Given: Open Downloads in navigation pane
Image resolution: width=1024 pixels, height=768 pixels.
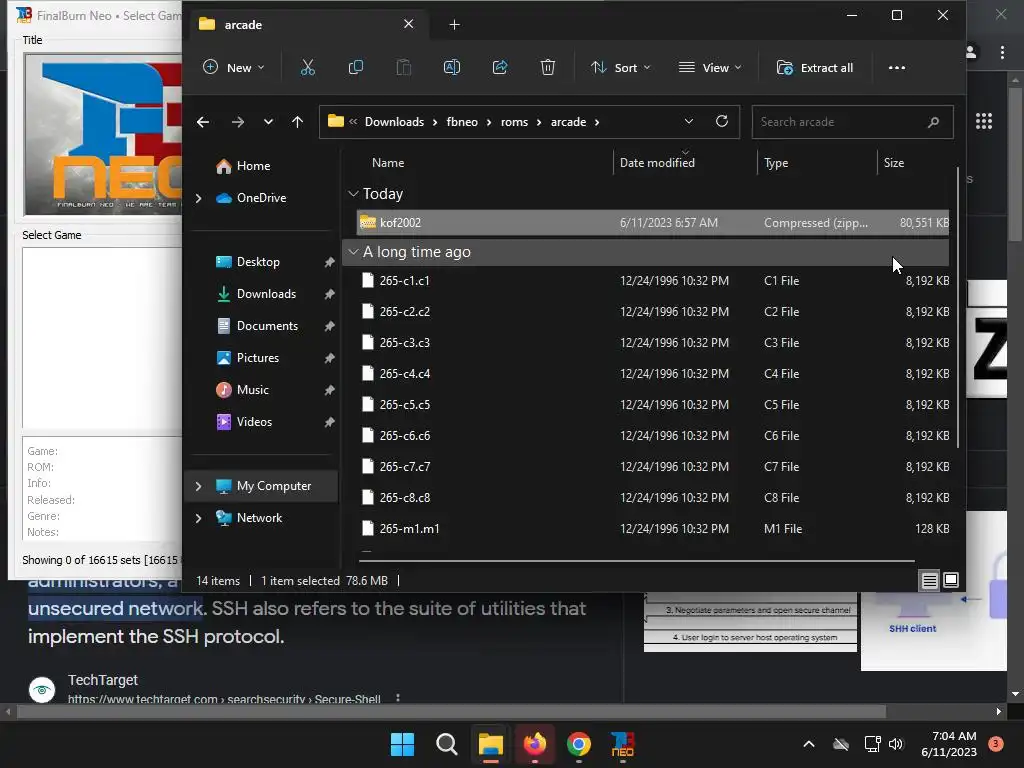Looking at the screenshot, I should point(266,294).
